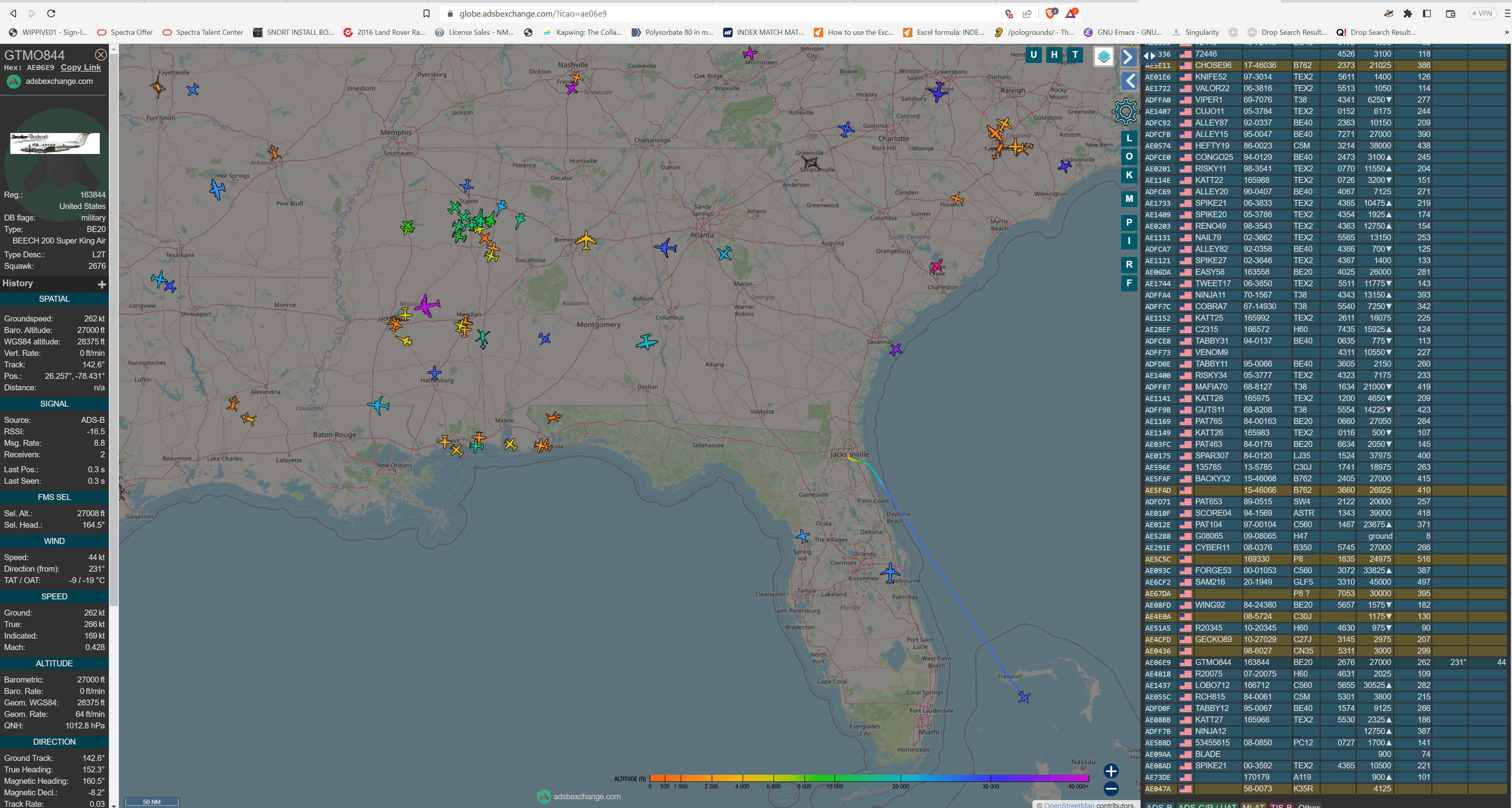Expand the History section plus button
Image resolution: width=1512 pixels, height=808 pixels.
pyautogui.click(x=101, y=284)
